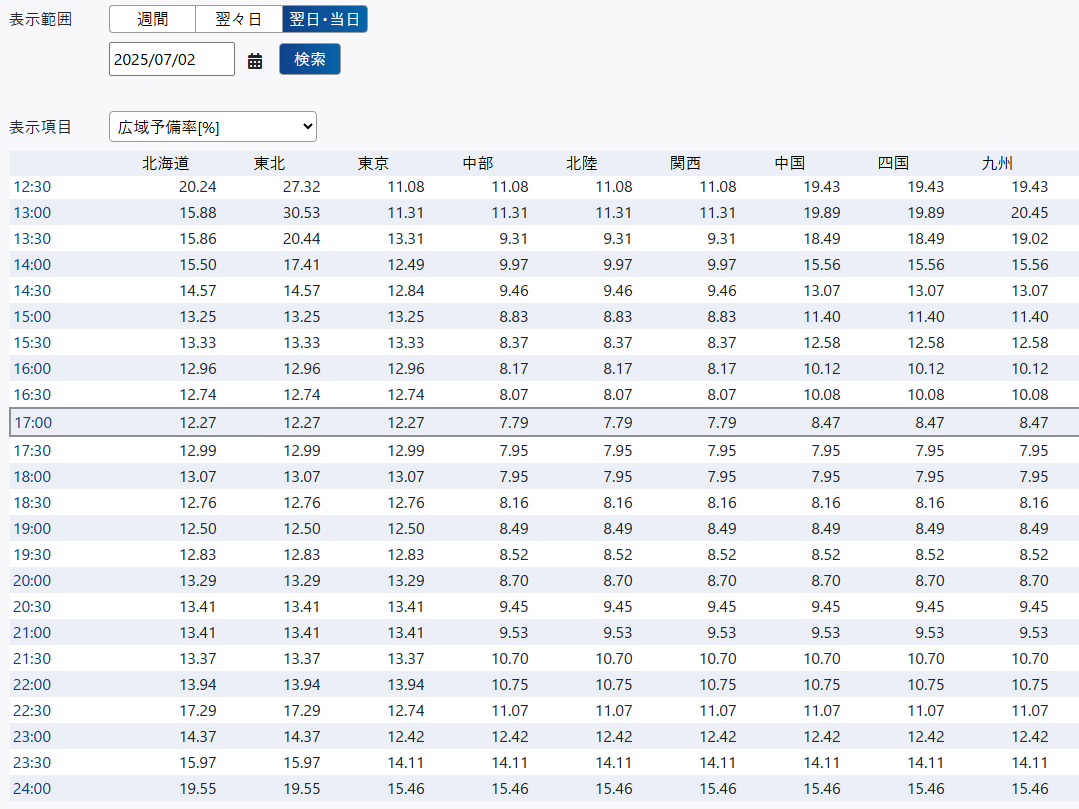Click the 北陸 column header
Image resolution: width=1079 pixels, height=809 pixels.
coord(581,163)
